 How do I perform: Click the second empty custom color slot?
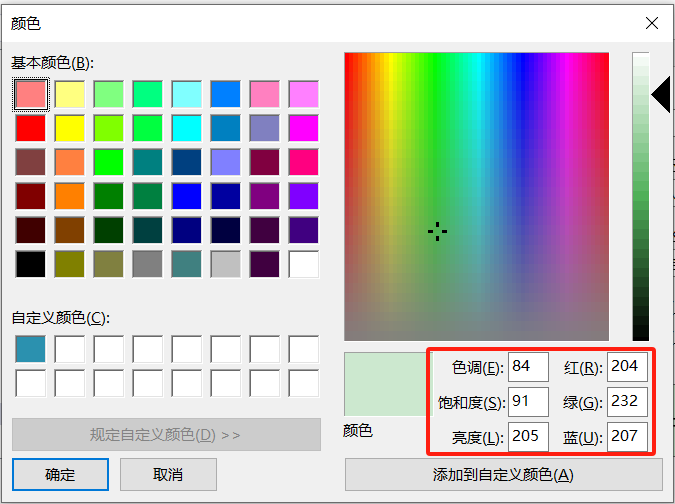pyautogui.click(x=69, y=349)
